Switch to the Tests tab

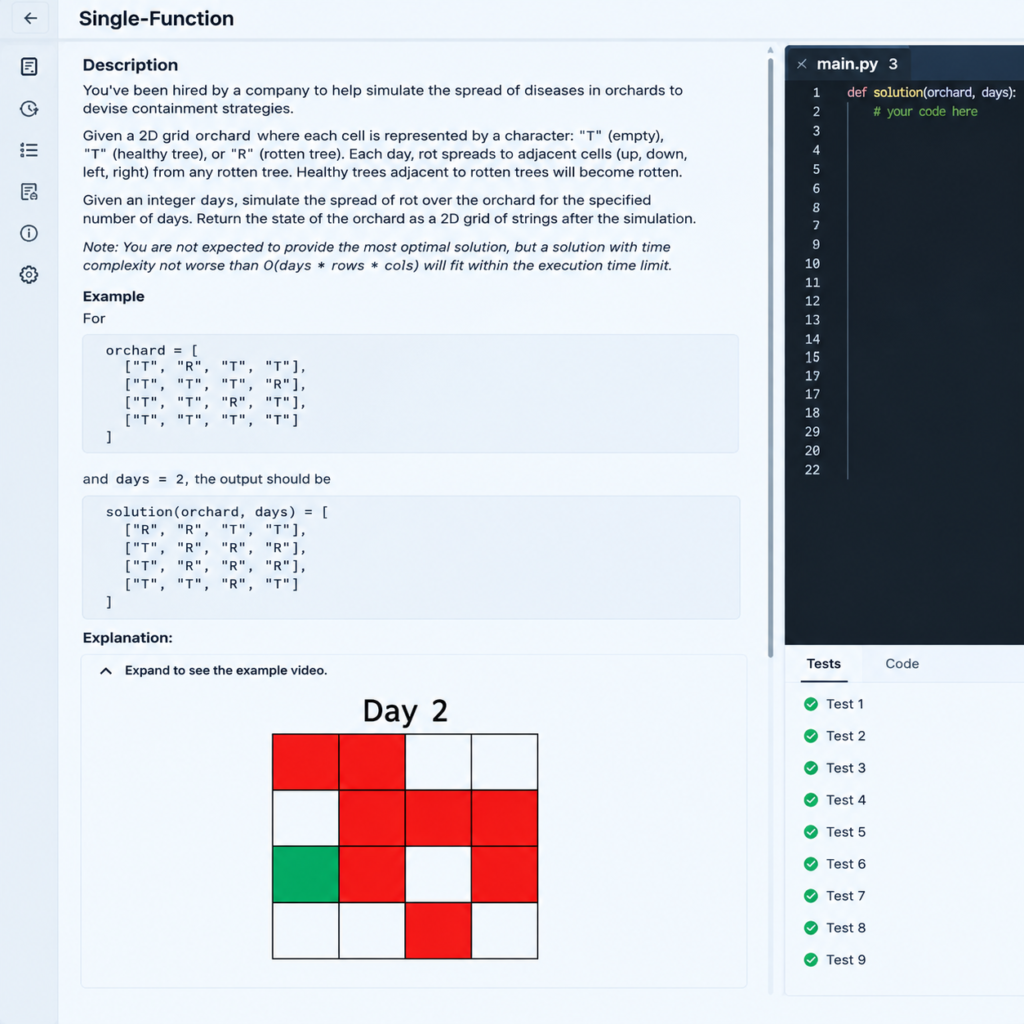[x=824, y=664]
